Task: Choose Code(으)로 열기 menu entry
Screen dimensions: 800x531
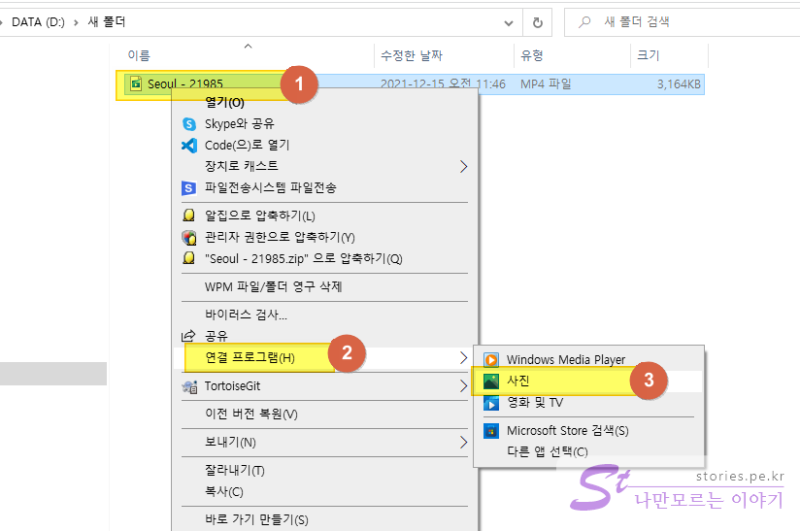Action: [x=324, y=145]
